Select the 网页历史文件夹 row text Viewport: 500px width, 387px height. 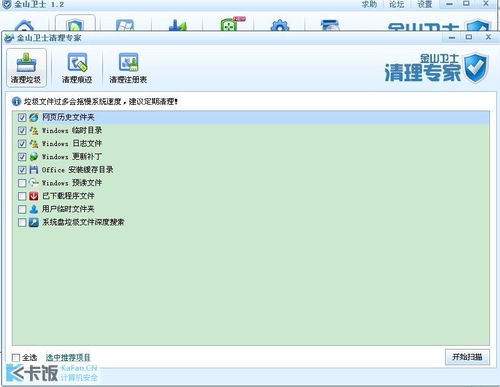click(x=68, y=117)
